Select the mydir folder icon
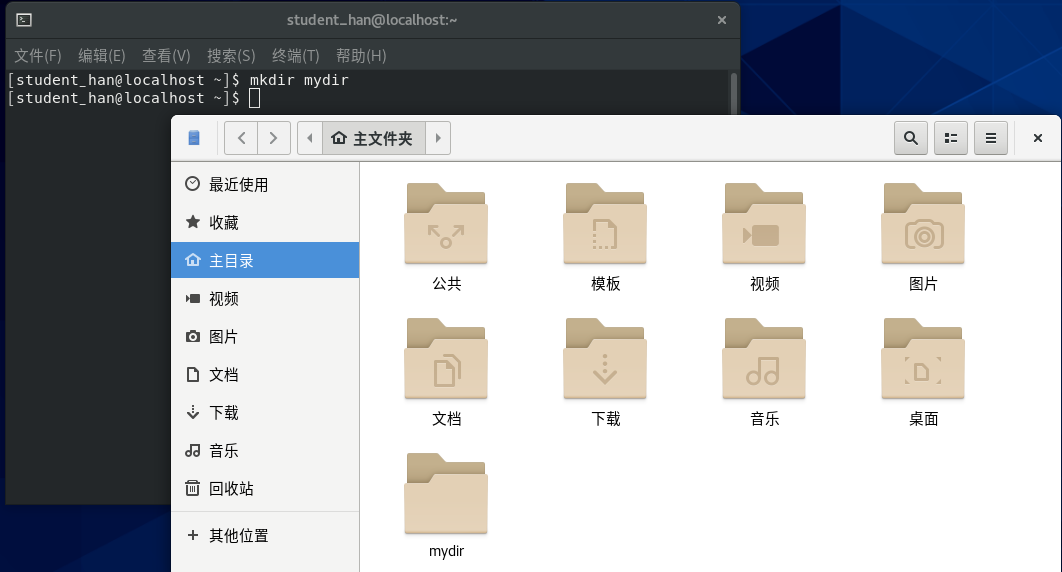The image size is (1062, 572). point(446,493)
